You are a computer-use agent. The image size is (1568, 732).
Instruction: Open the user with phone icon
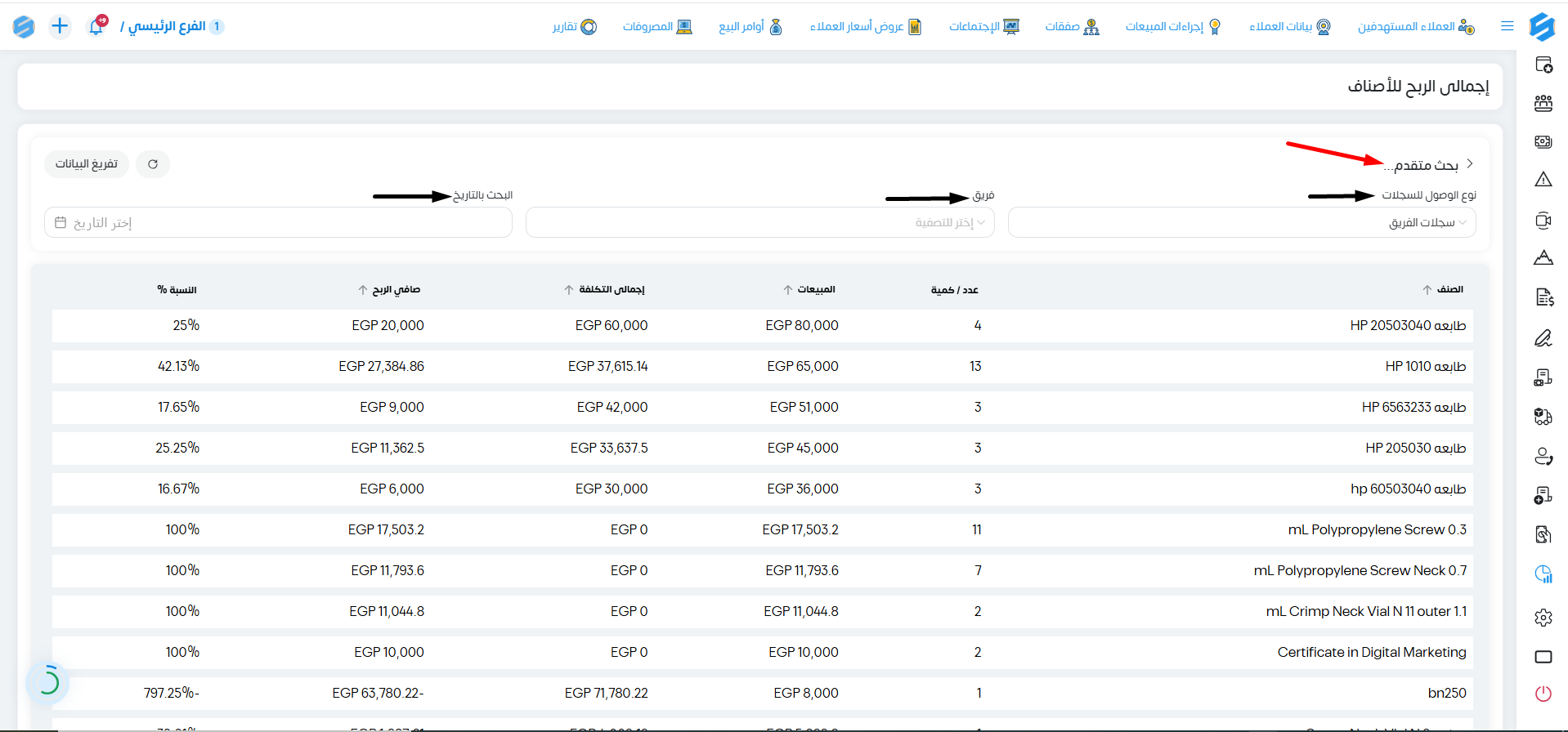tap(1543, 456)
